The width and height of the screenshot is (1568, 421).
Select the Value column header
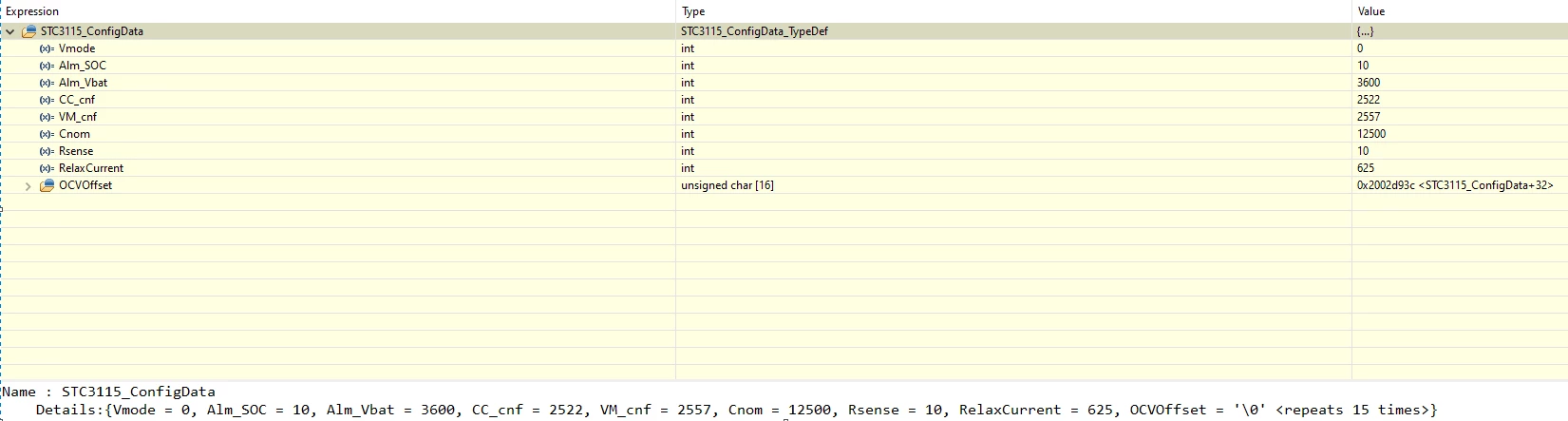click(x=1460, y=11)
